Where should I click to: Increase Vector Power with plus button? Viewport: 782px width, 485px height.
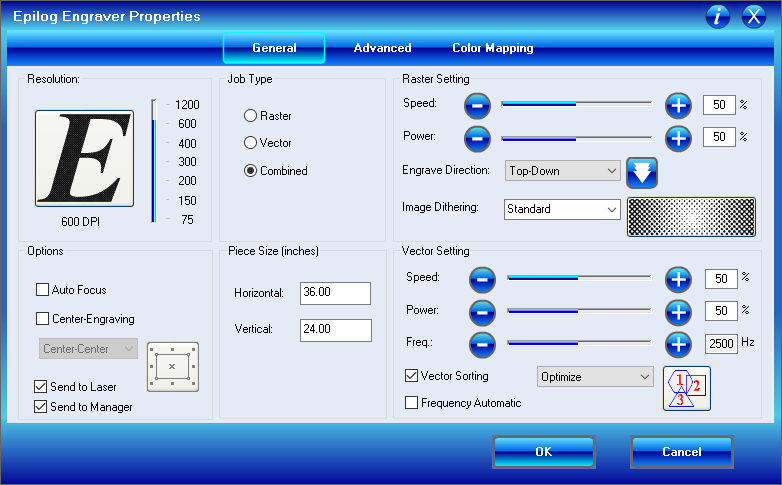click(x=678, y=312)
